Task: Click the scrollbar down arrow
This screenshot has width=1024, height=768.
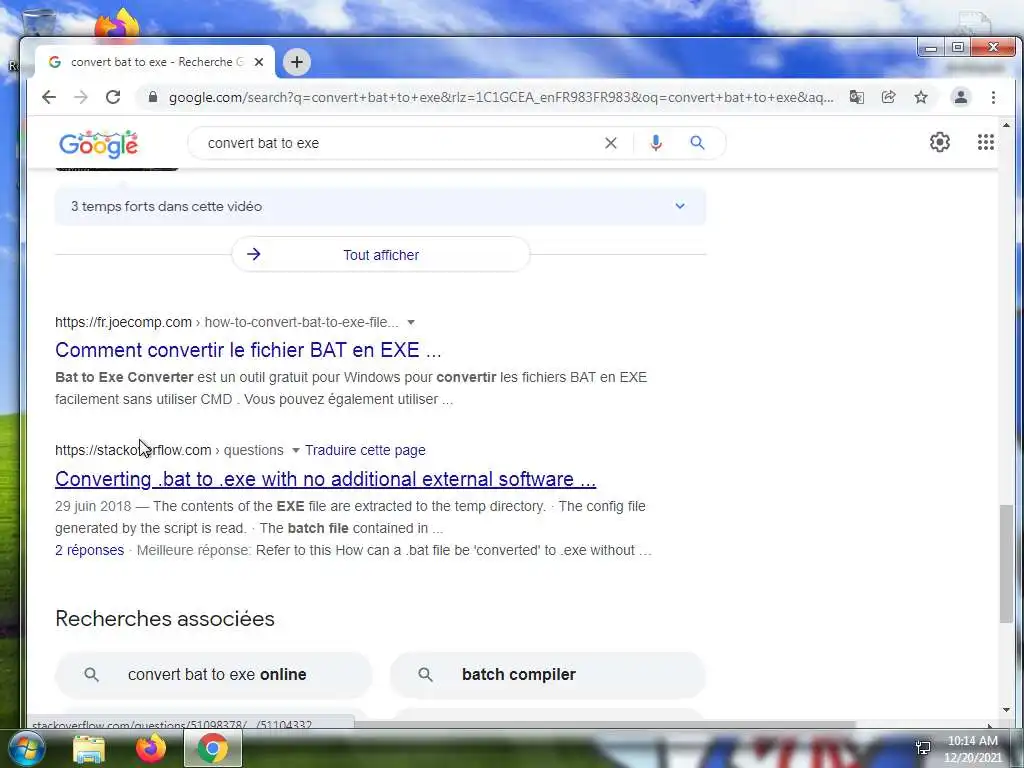Action: click(1006, 710)
